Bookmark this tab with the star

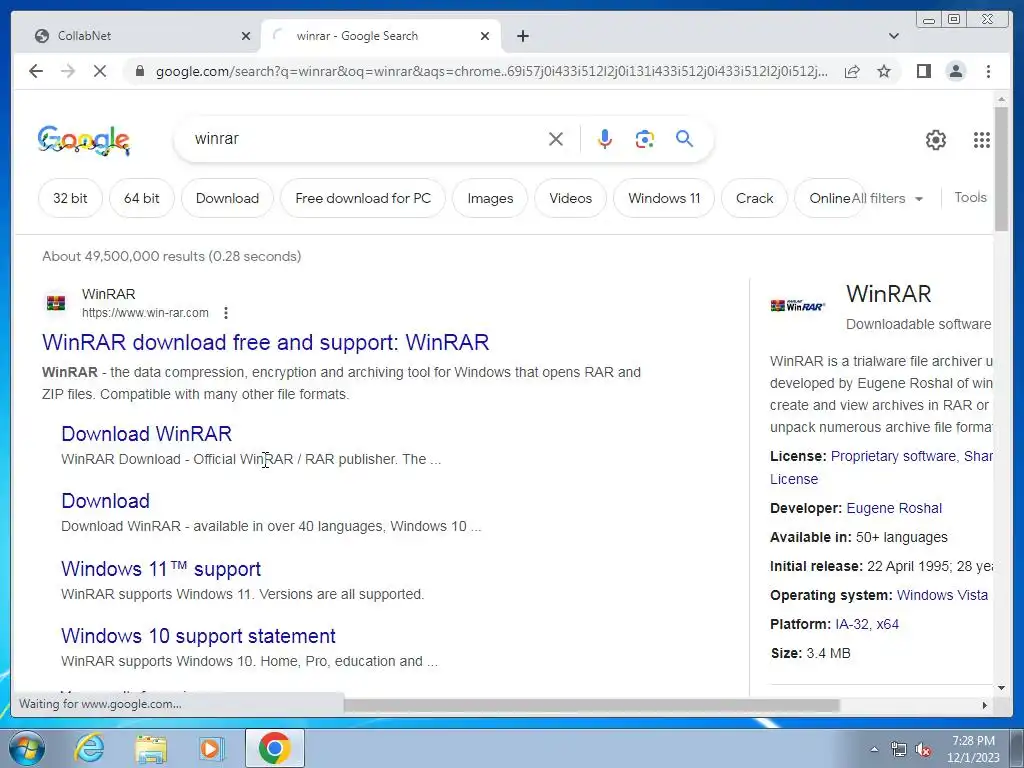(x=884, y=71)
